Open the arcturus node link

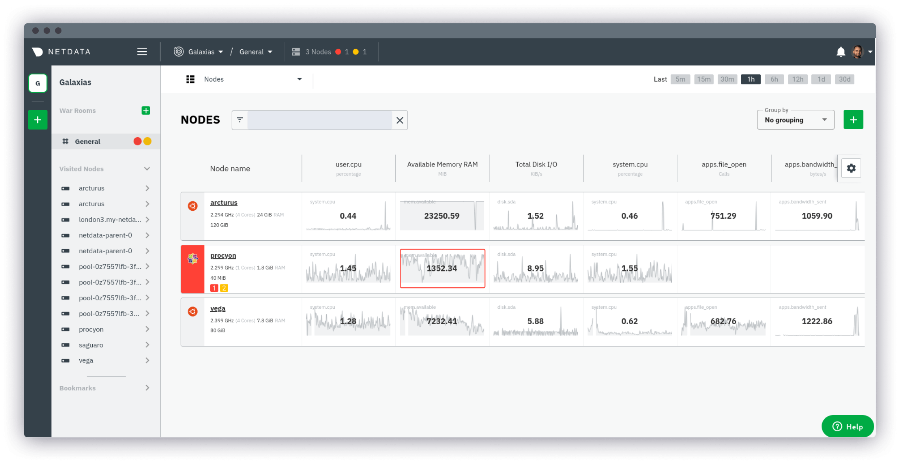(223, 203)
